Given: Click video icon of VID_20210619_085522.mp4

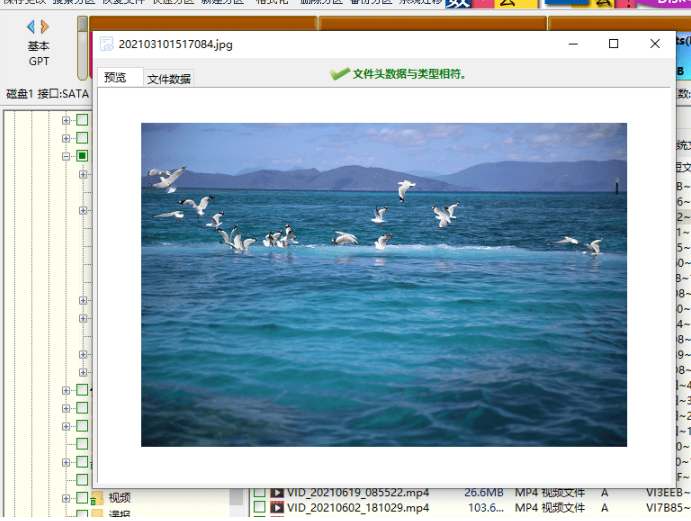Looking at the screenshot, I should coord(277,492).
